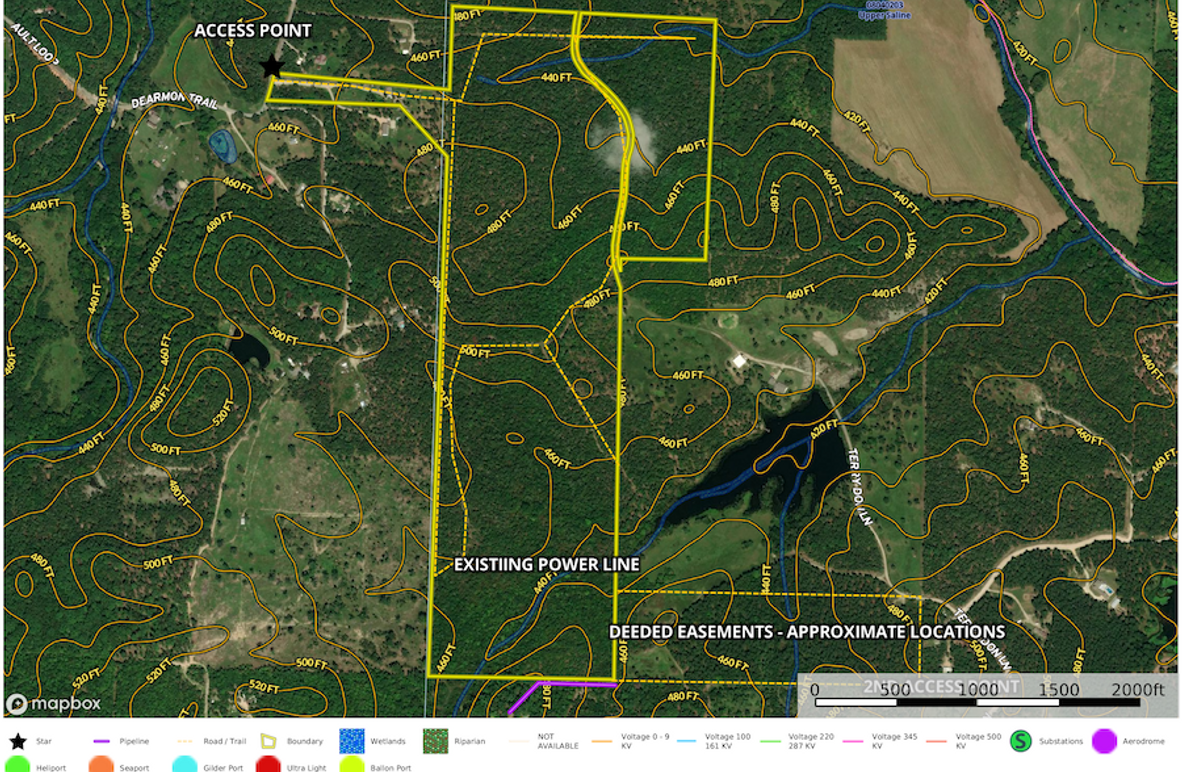Click the Deeded Easements label text
The width and height of the screenshot is (1182, 772).
[x=806, y=632]
